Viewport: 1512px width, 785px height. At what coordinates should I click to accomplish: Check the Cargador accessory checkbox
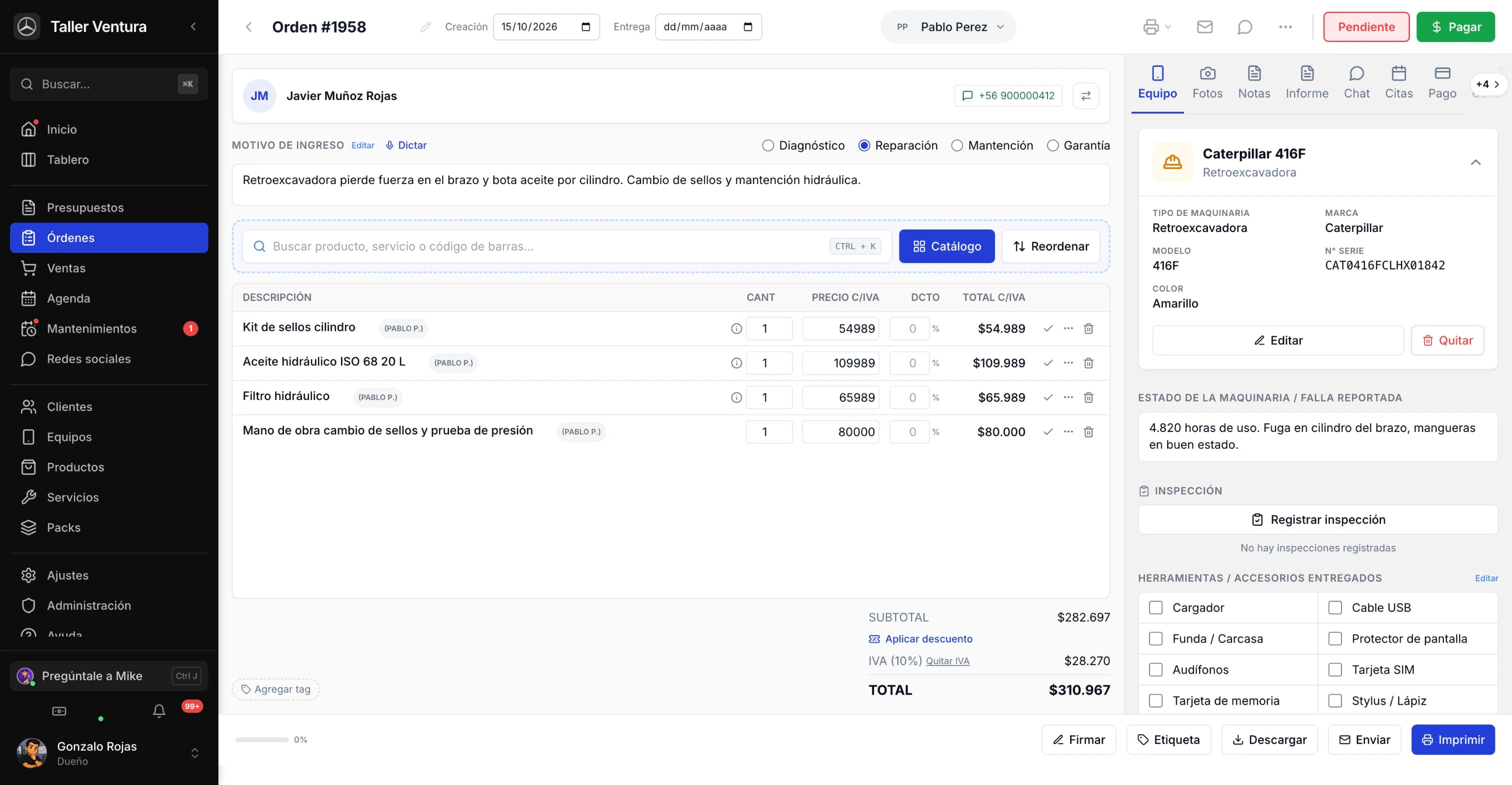(x=1155, y=607)
